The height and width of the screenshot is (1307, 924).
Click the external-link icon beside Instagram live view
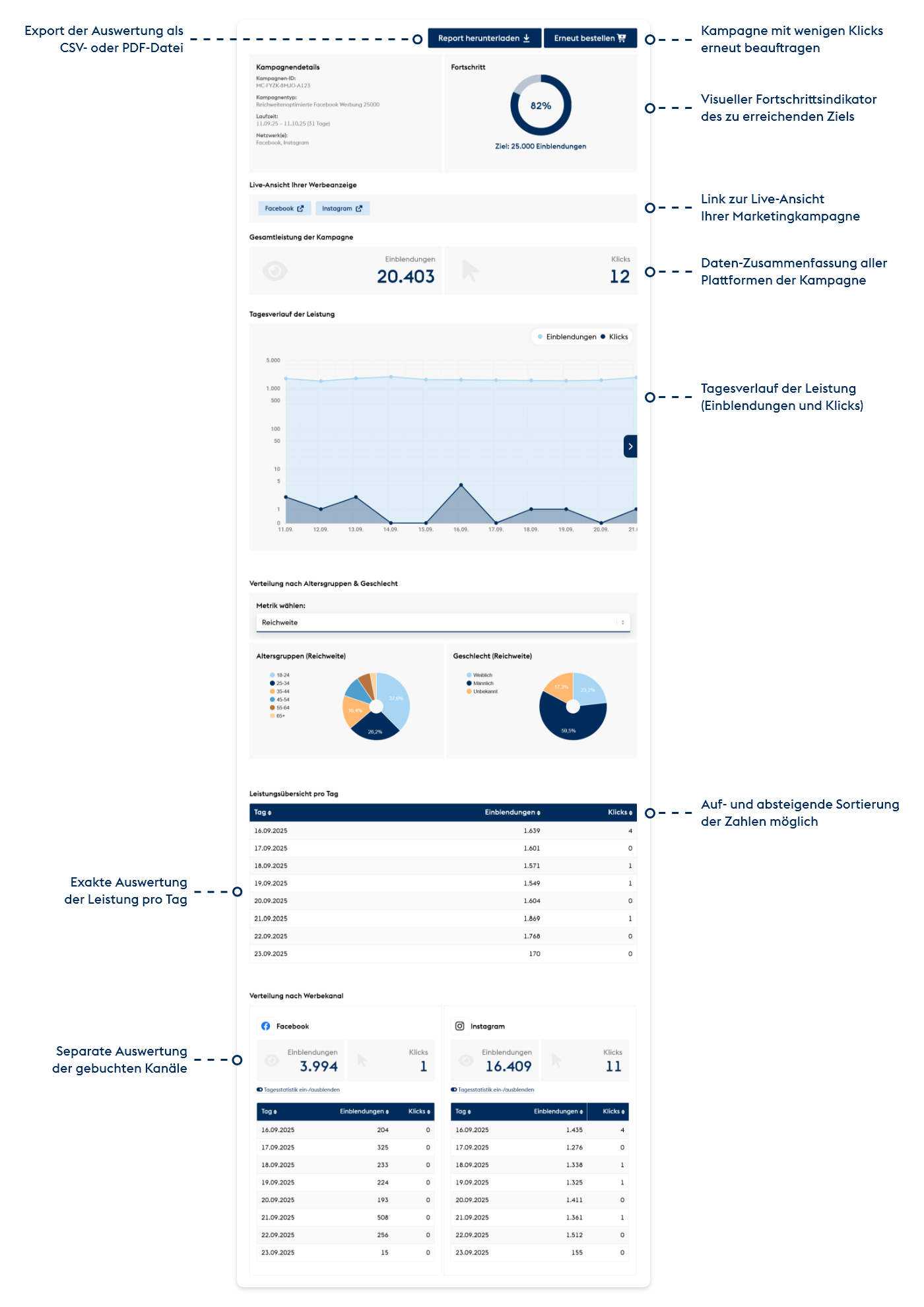pos(359,209)
